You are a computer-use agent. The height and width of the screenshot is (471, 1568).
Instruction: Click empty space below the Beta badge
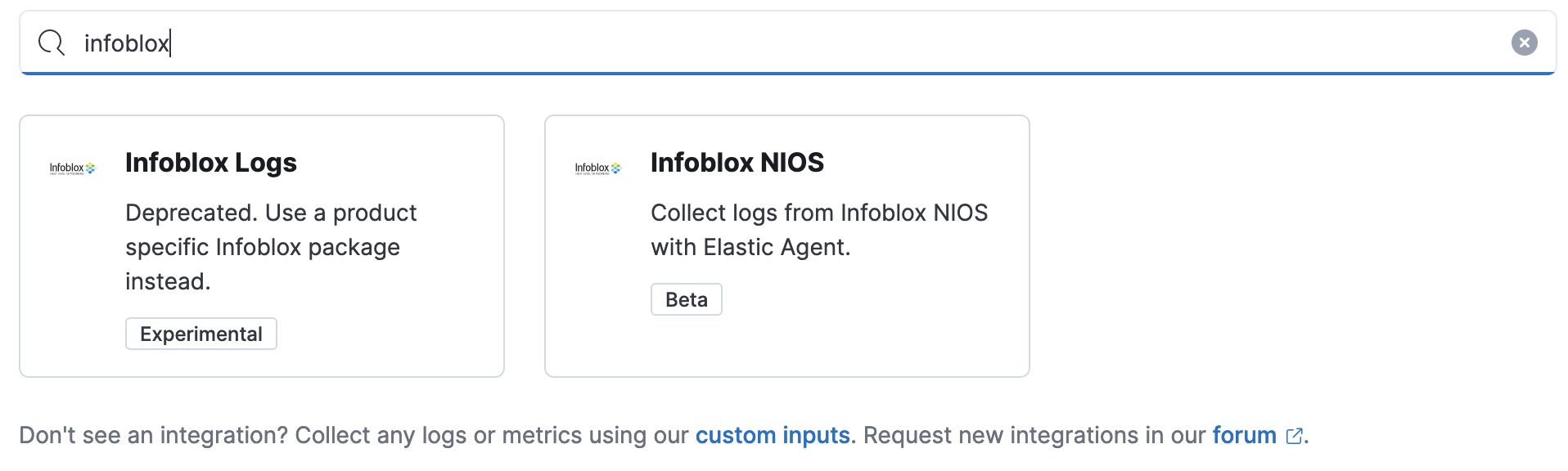click(x=786, y=348)
